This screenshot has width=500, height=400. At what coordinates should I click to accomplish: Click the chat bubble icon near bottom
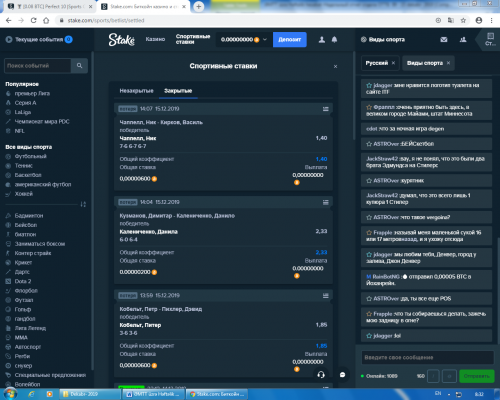(x=342, y=375)
